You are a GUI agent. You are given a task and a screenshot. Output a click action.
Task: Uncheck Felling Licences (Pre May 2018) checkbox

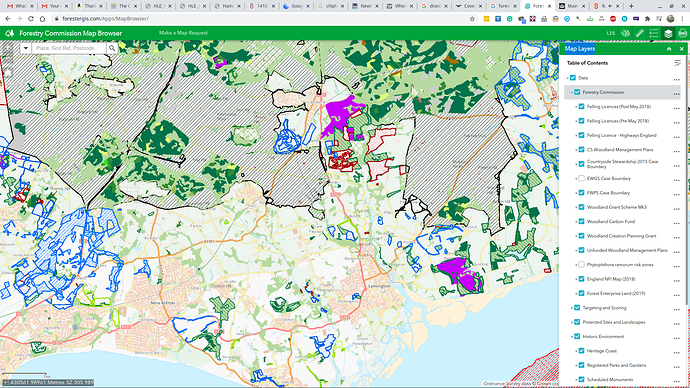coord(581,121)
